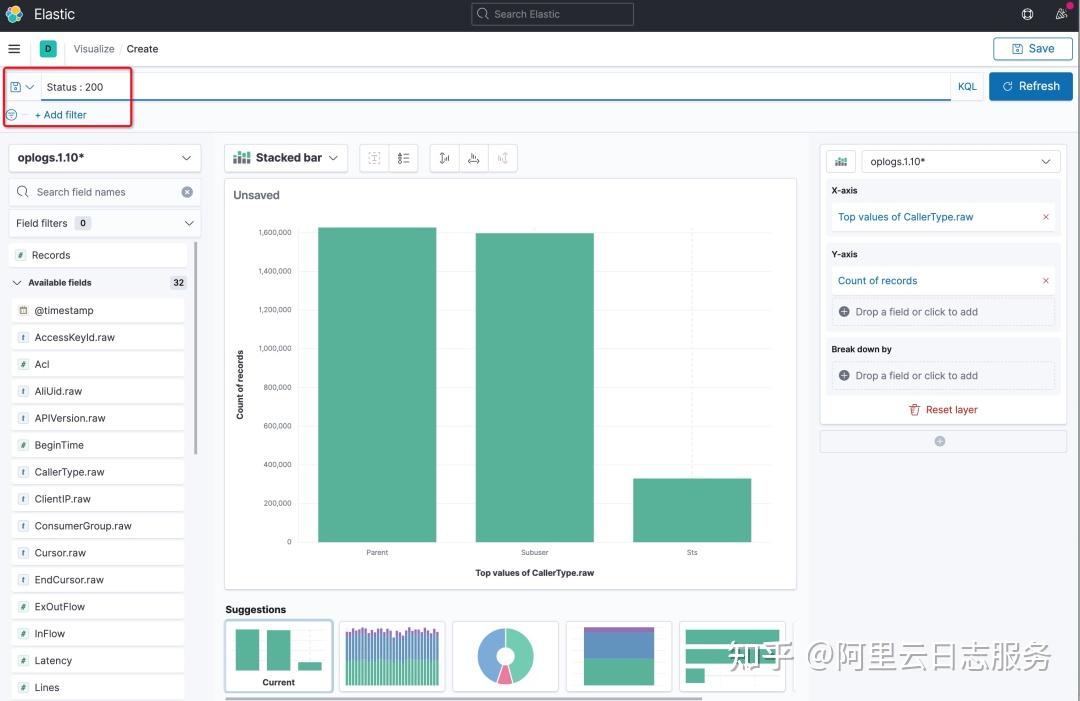
Task: Select the Create breadcrumb tab
Action: 142,48
